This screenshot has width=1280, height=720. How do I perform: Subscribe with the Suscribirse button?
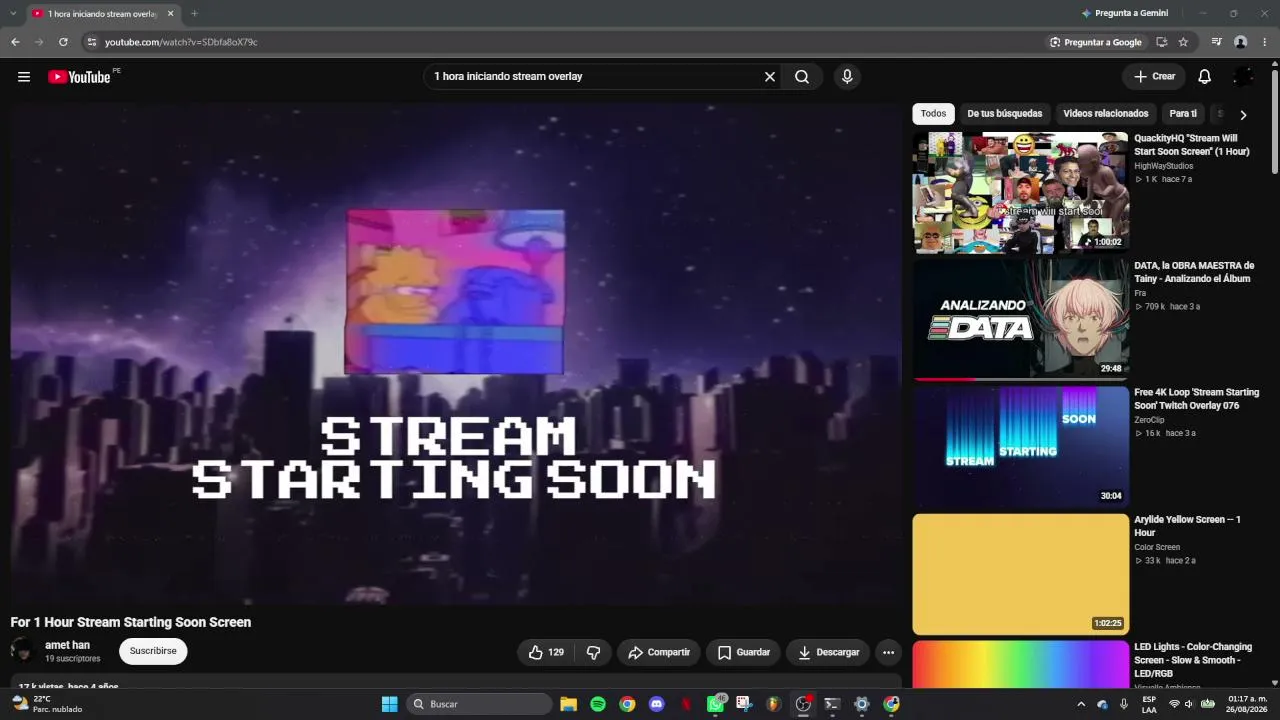pyautogui.click(x=153, y=651)
